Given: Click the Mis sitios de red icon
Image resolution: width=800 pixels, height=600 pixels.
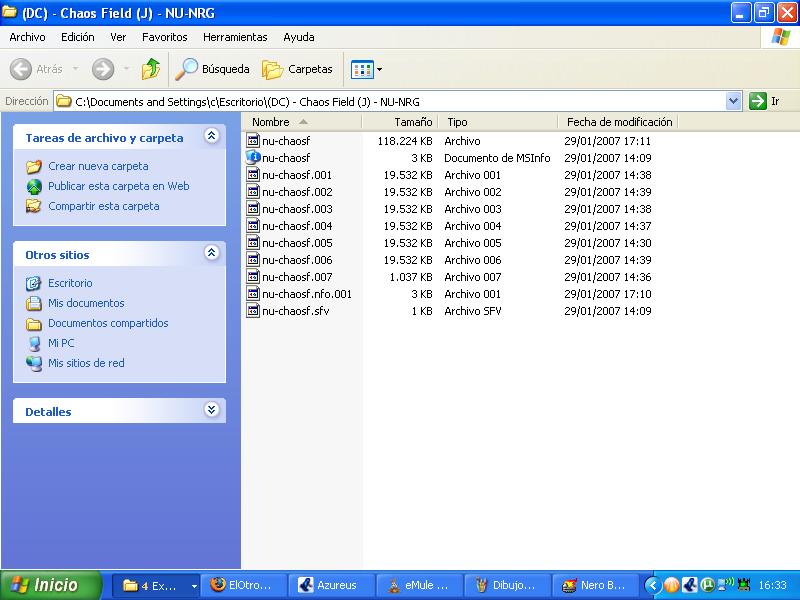Looking at the screenshot, I should click(34, 363).
